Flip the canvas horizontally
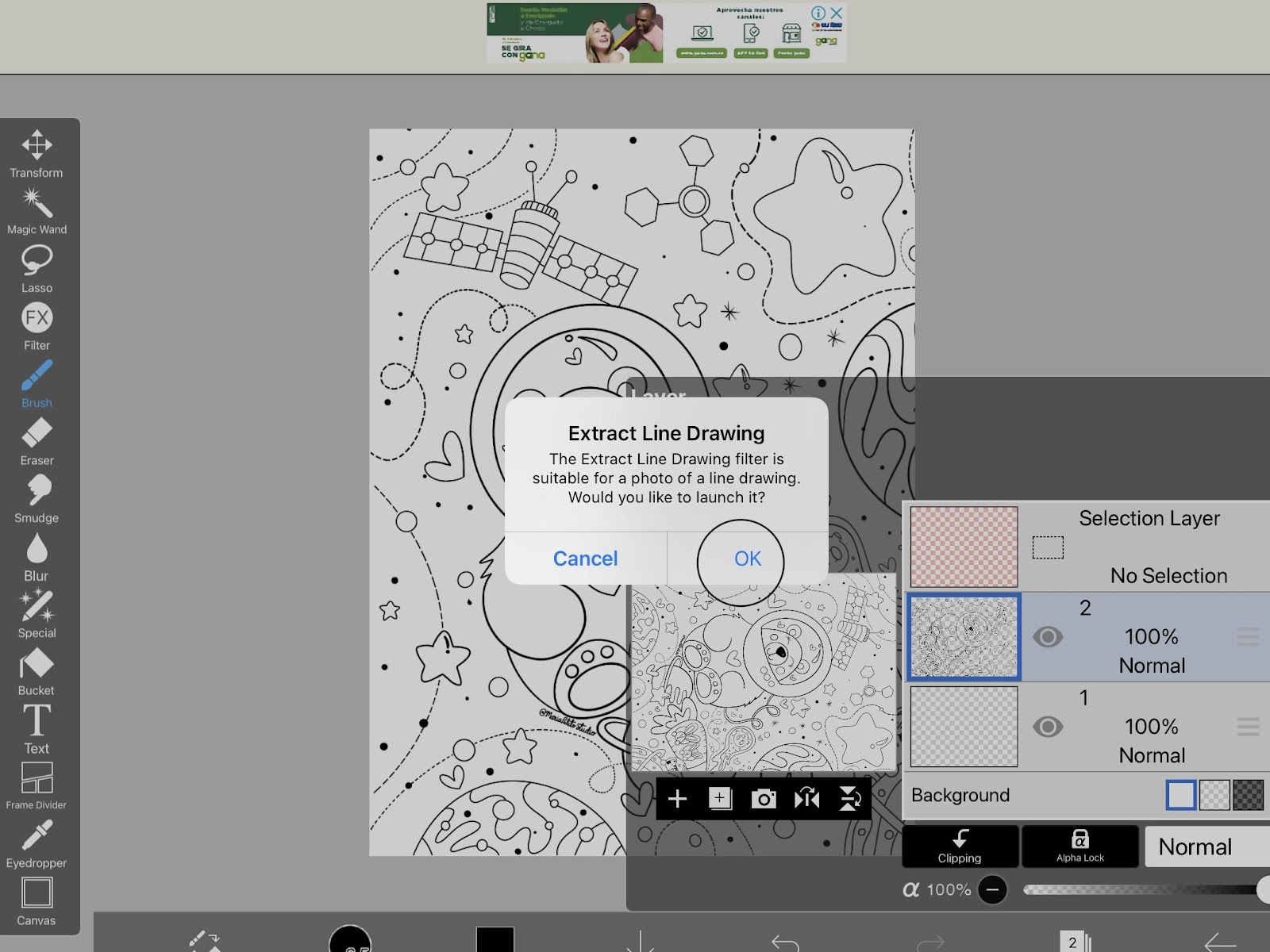Image resolution: width=1270 pixels, height=952 pixels. click(807, 798)
